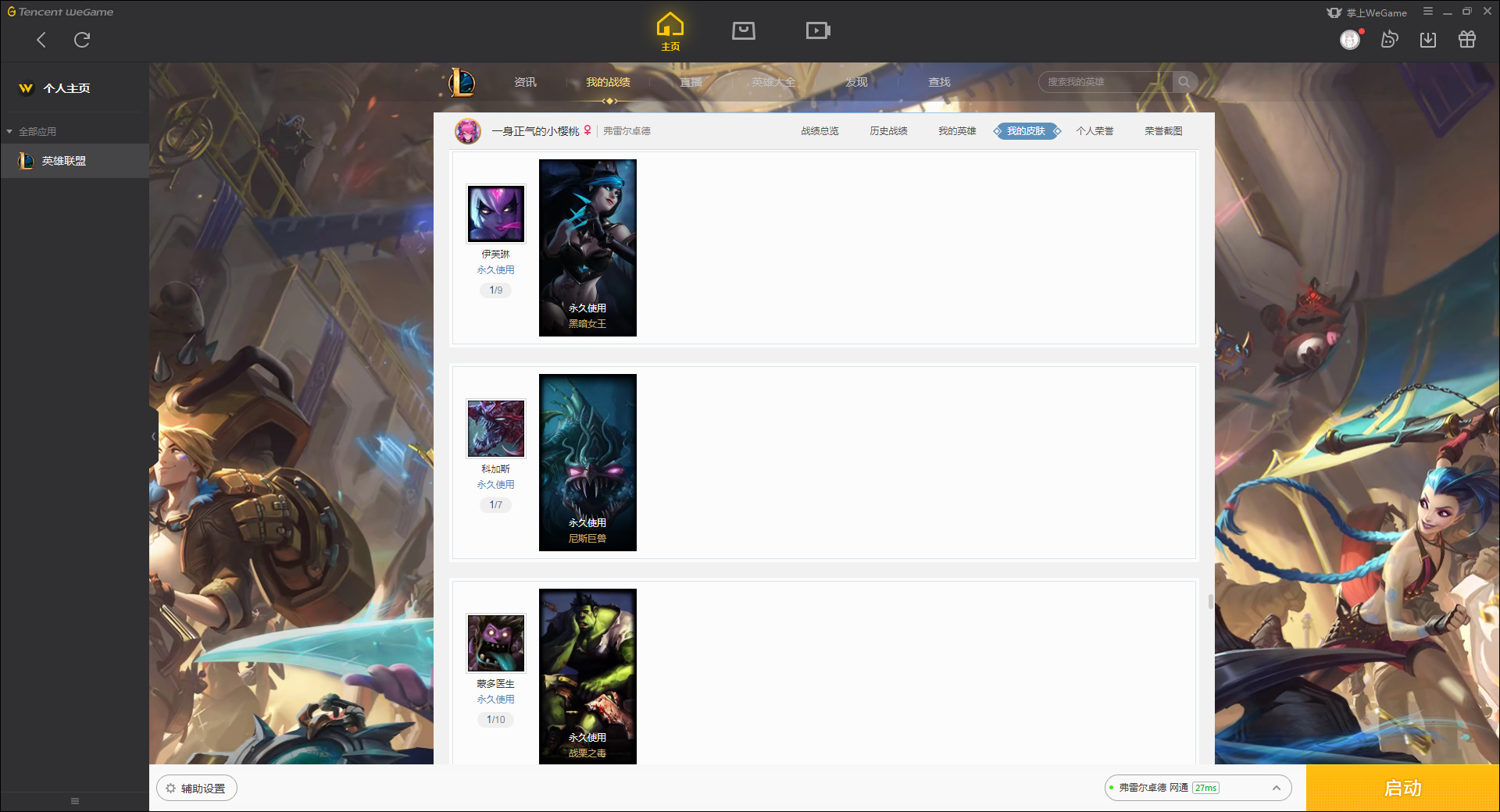Open the gift box icon

1467,40
